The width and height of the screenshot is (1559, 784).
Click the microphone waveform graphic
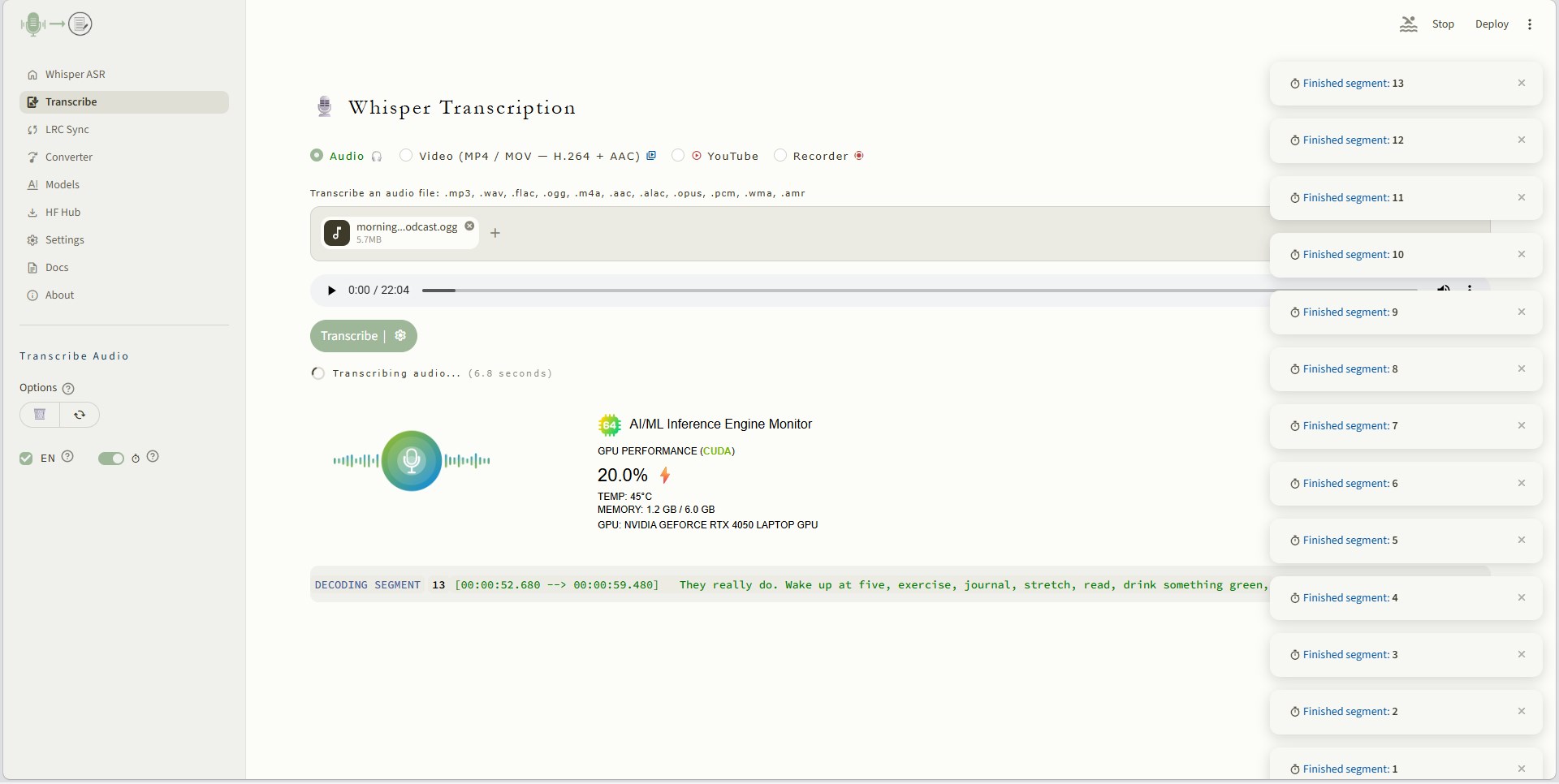pyautogui.click(x=412, y=461)
